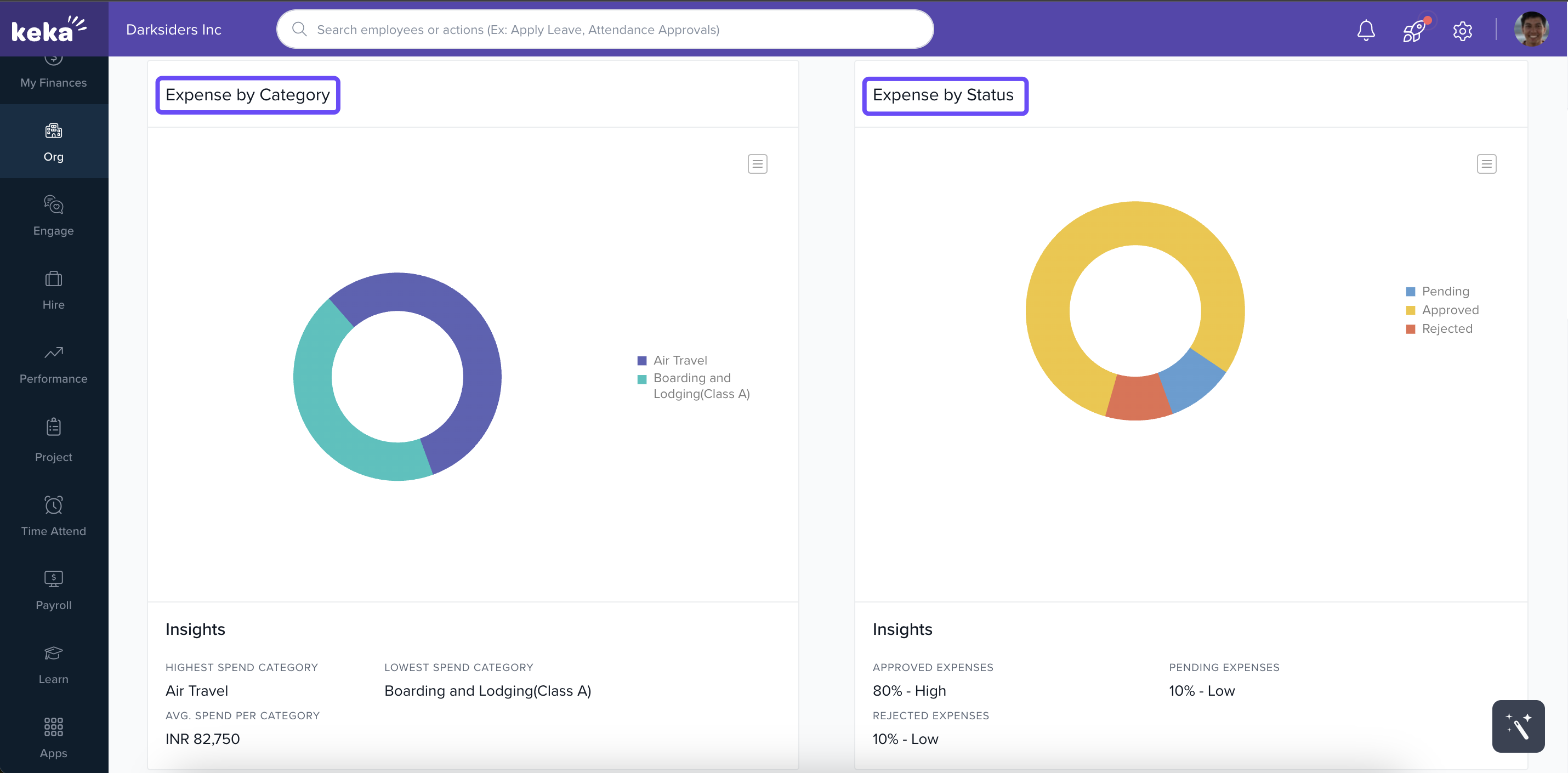The width and height of the screenshot is (1568, 773).
Task: Click the Approved yellow legend swatch
Action: pos(1410,310)
